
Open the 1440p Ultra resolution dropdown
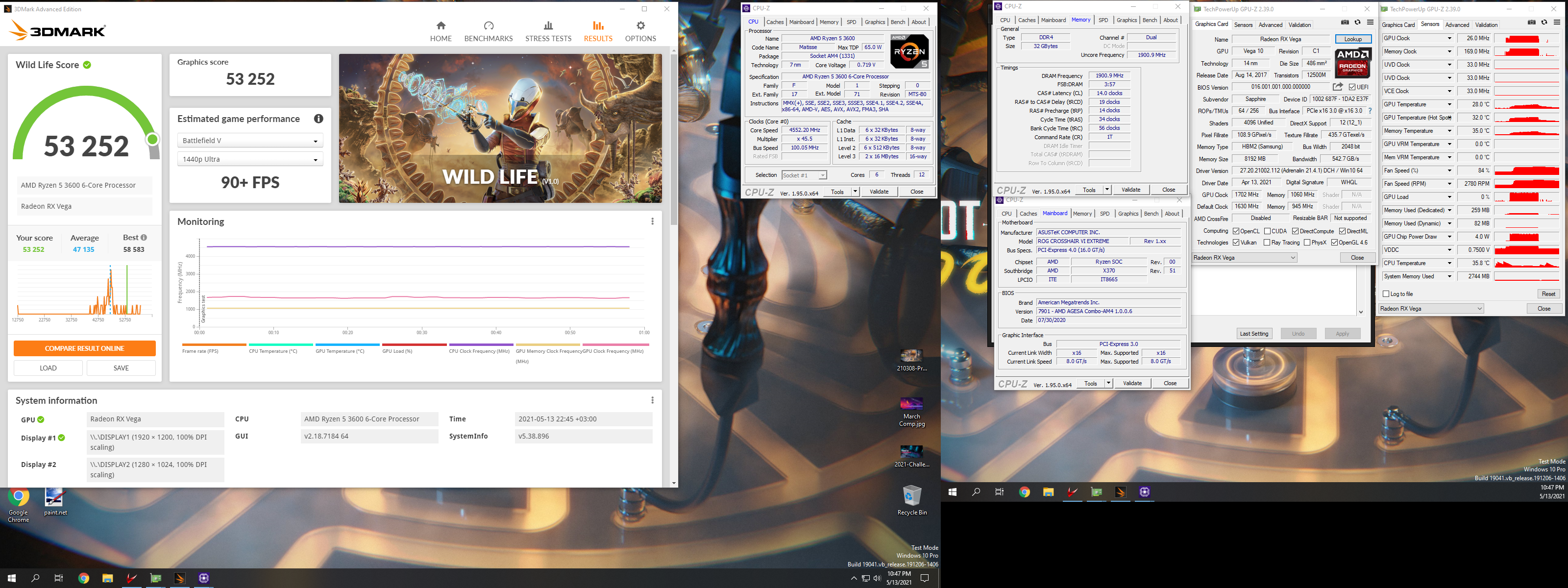point(249,159)
